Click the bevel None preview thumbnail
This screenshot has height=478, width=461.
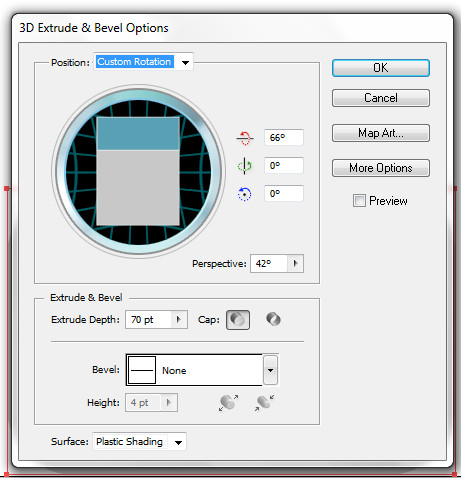pyautogui.click(x=142, y=370)
